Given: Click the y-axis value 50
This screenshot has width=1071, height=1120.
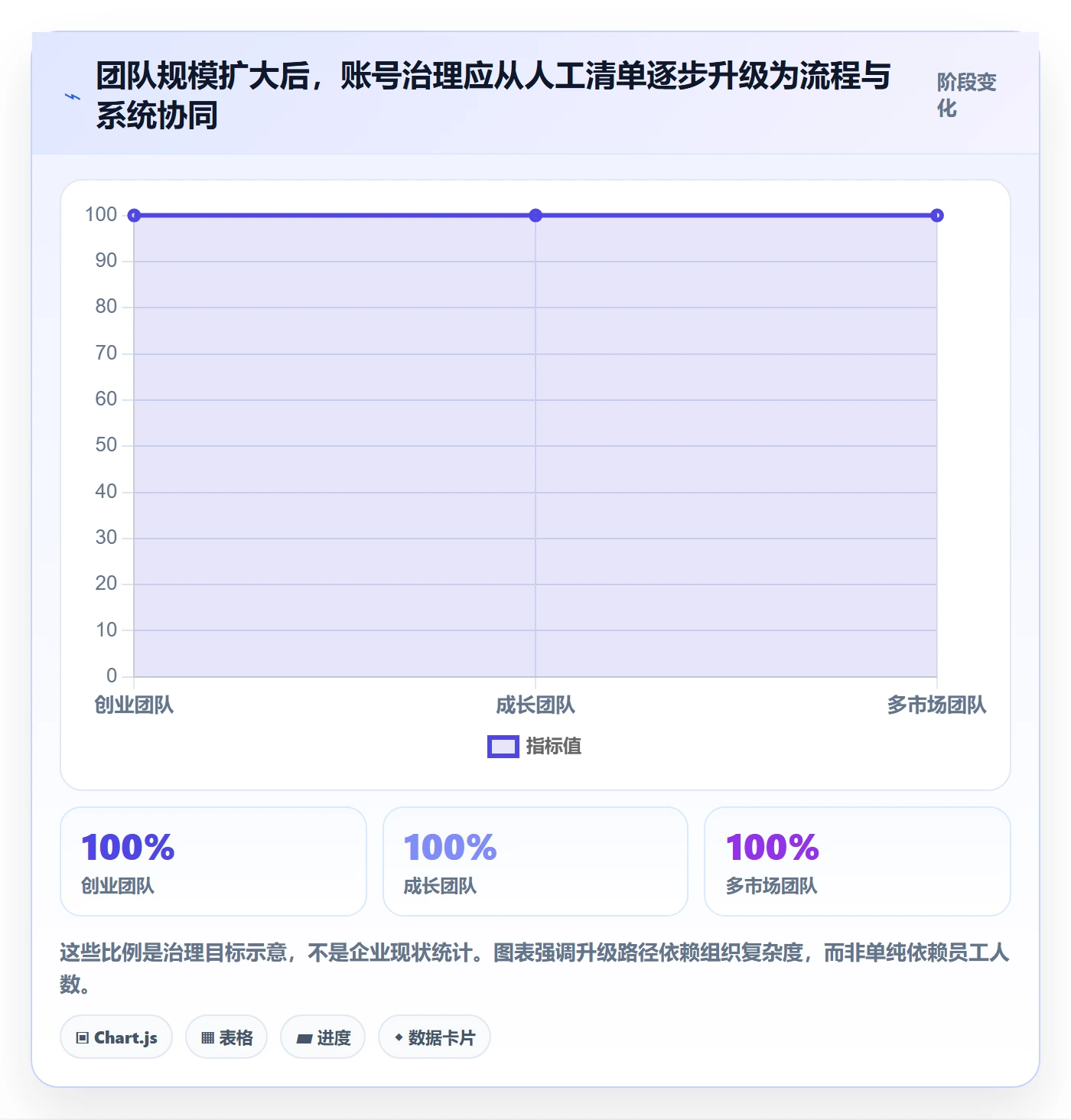Looking at the screenshot, I should point(106,445).
